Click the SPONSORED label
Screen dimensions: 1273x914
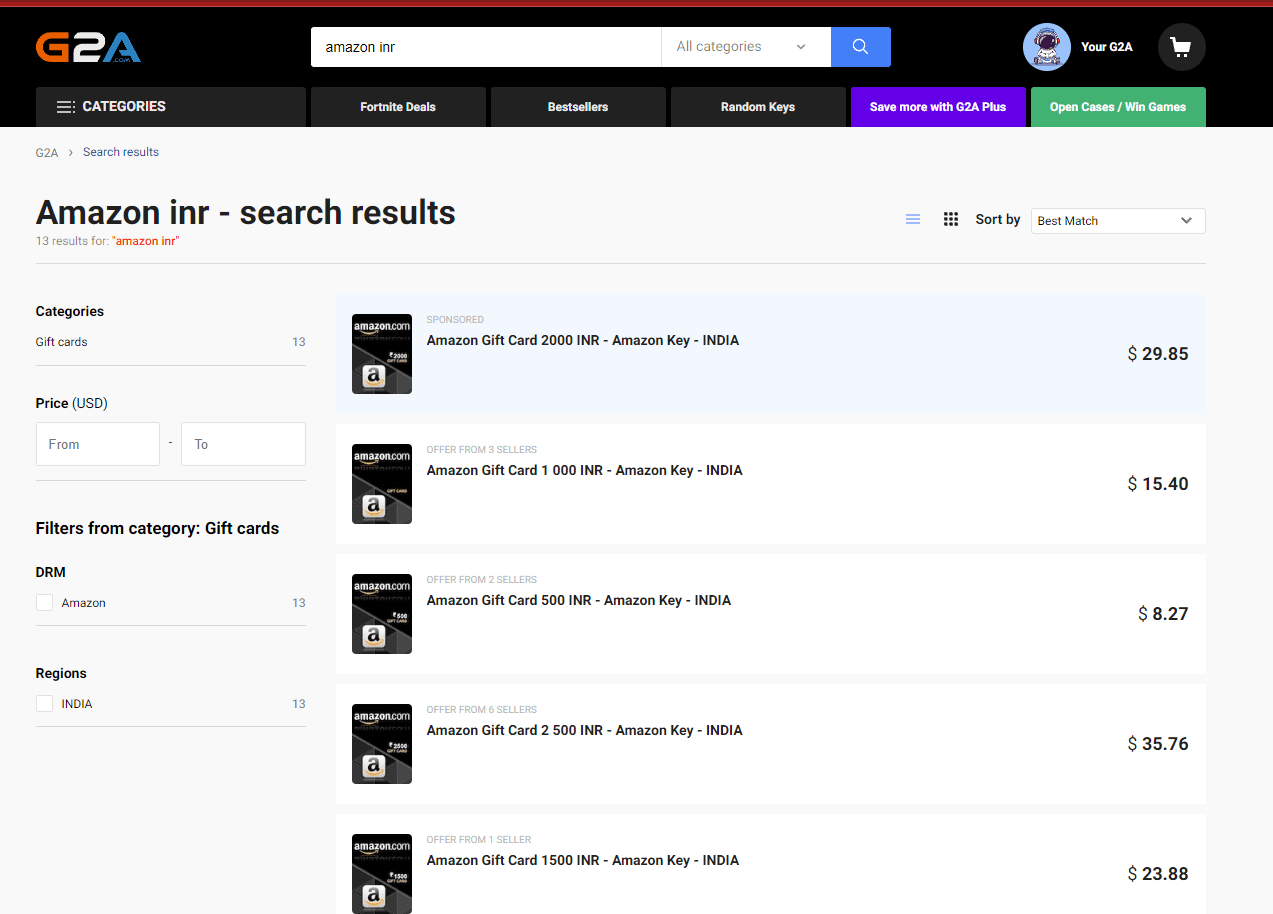pyautogui.click(x=455, y=320)
